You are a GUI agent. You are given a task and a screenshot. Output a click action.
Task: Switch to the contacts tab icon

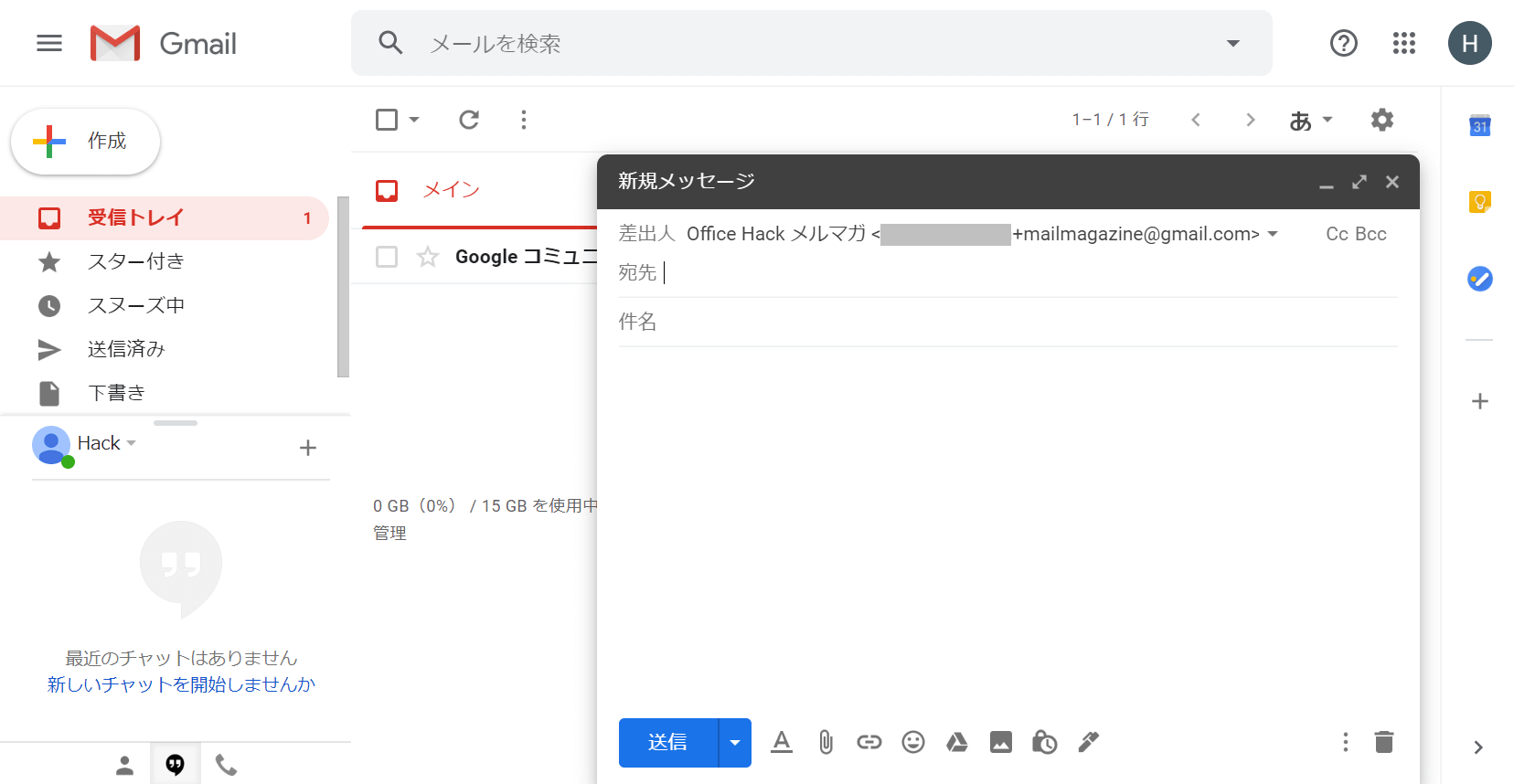click(125, 766)
